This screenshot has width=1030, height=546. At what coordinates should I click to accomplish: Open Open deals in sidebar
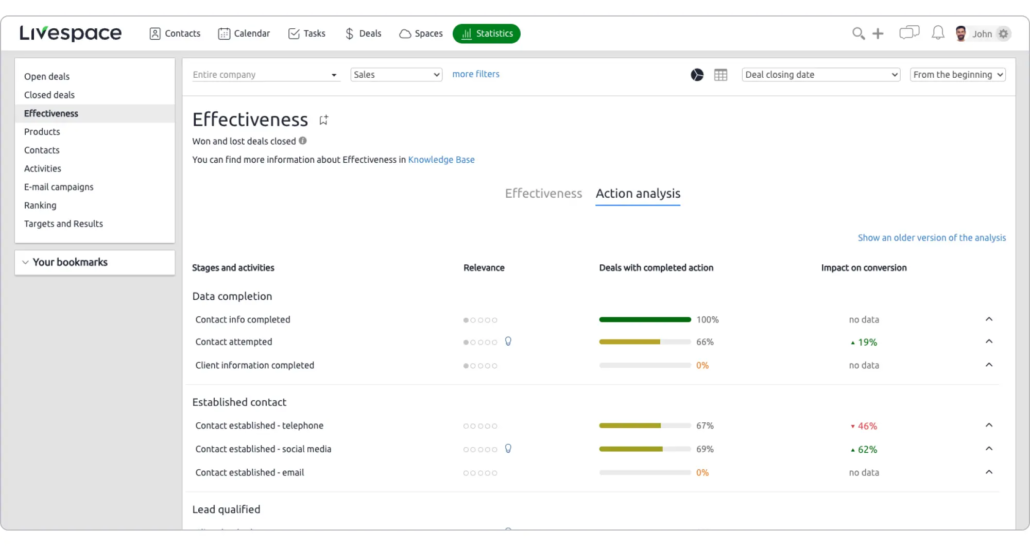(47, 76)
